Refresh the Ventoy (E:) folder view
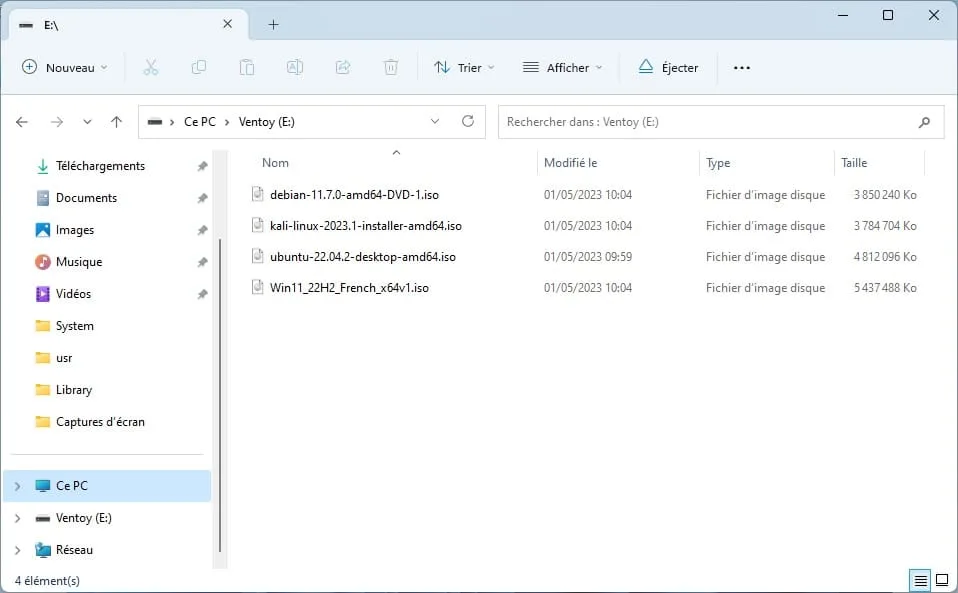958x593 pixels. pos(468,122)
